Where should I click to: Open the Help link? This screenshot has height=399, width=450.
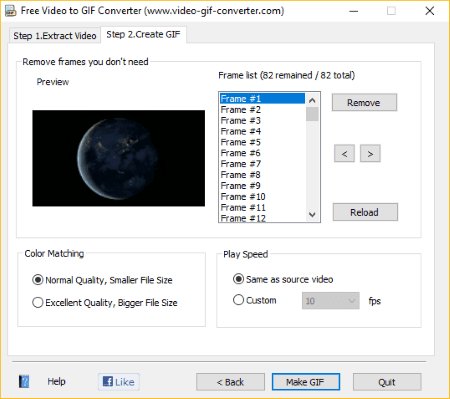tap(56, 381)
